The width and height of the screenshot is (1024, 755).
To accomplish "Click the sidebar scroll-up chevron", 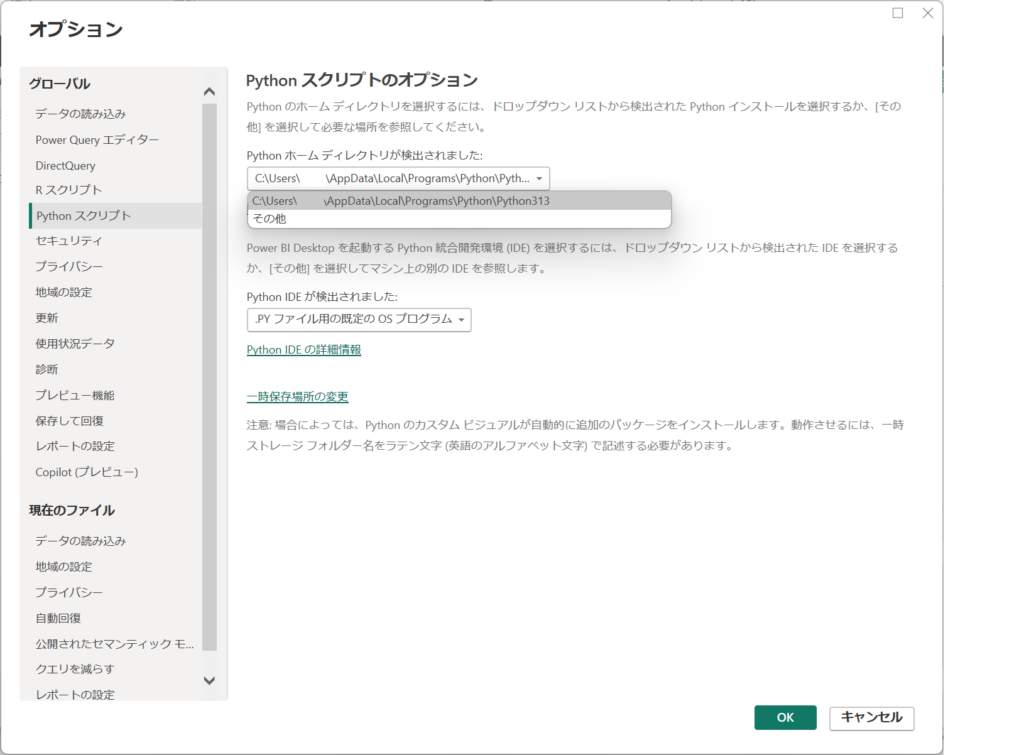I will coord(209,91).
